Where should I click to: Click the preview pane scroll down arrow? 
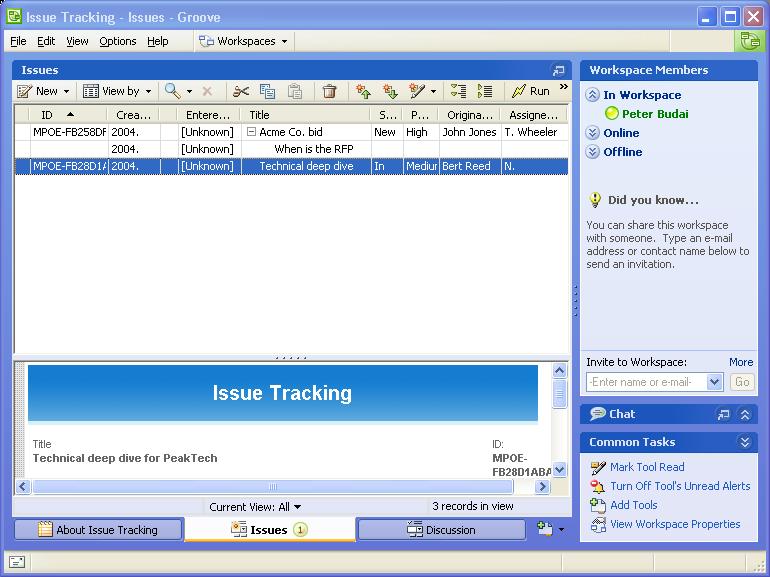559,470
